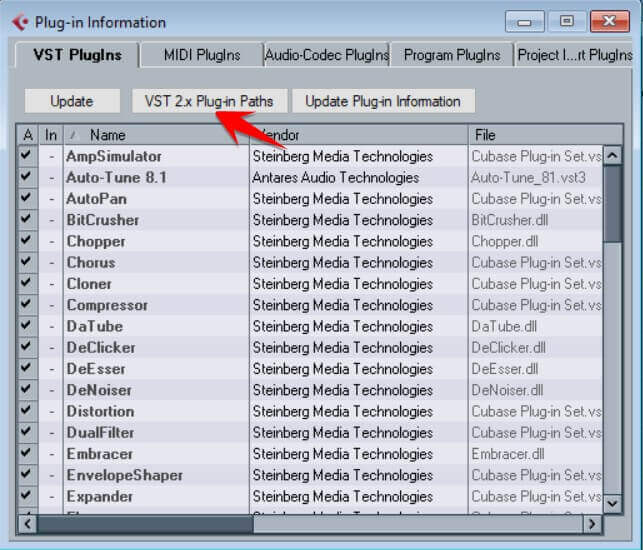643x550 pixels.
Task: Switch to the MIDI PlugIns tab
Action: click(202, 55)
